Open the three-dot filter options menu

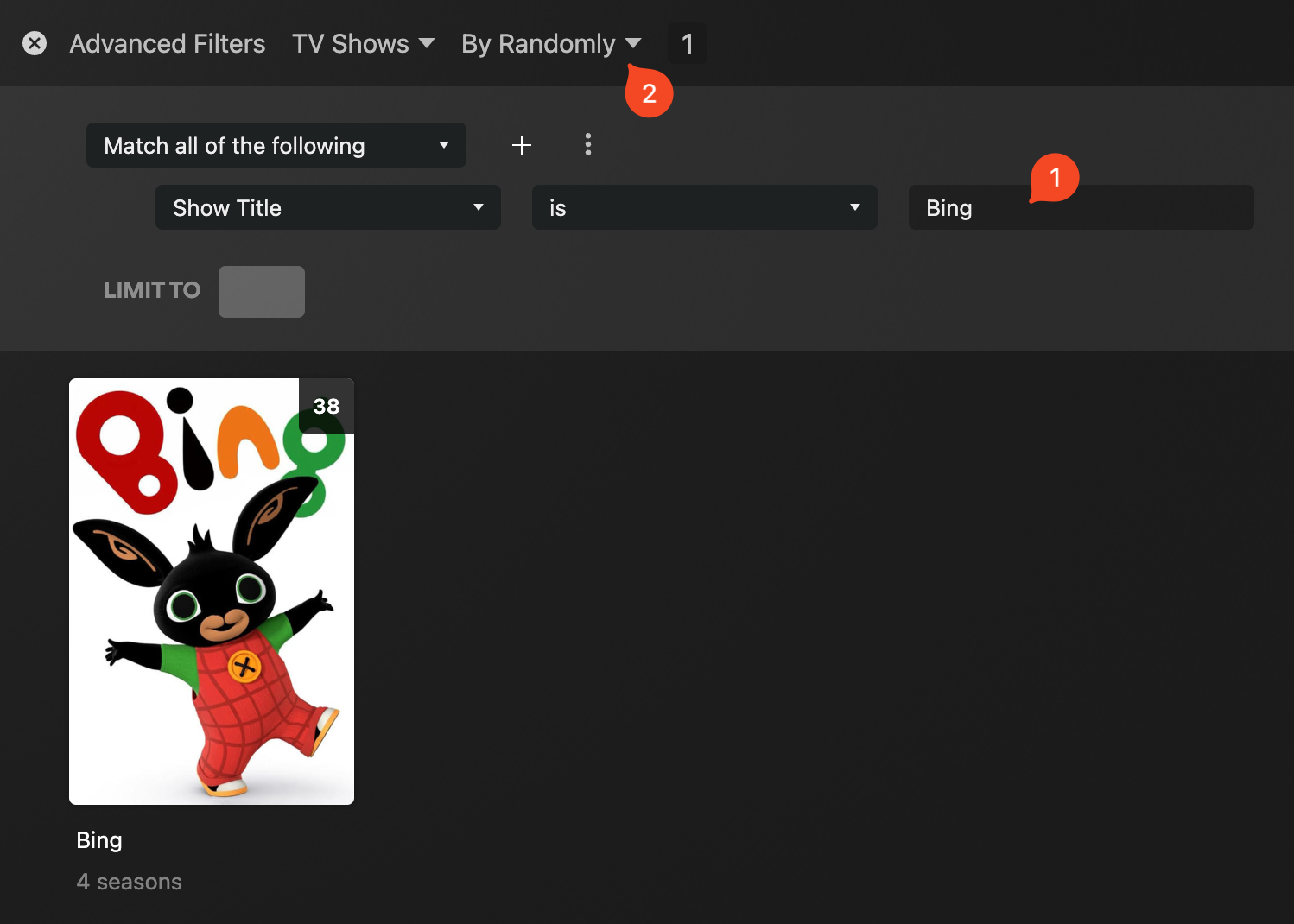pyautogui.click(x=588, y=144)
